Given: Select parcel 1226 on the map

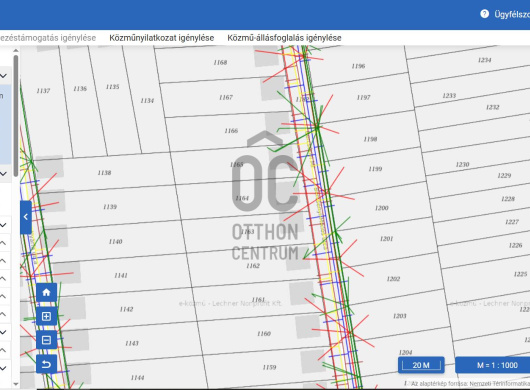Looking at the screenshot, I should [x=515, y=245].
